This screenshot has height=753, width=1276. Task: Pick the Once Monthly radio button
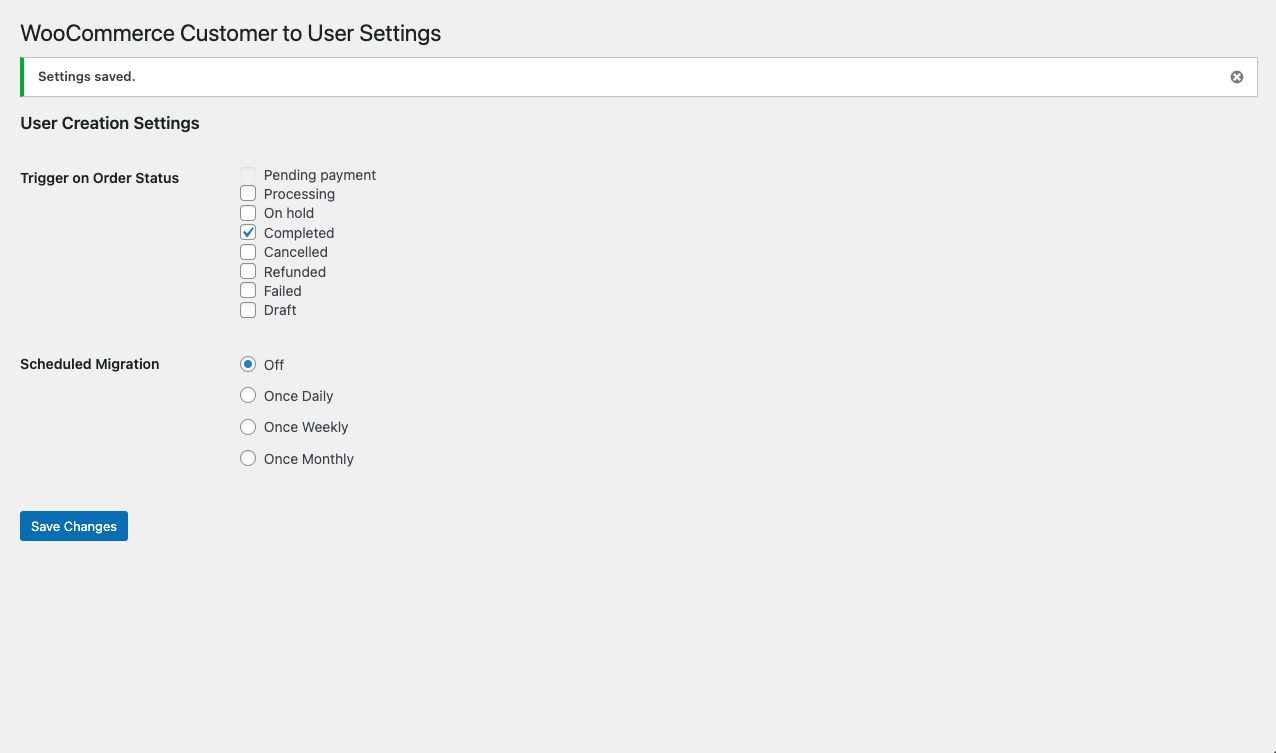point(248,459)
